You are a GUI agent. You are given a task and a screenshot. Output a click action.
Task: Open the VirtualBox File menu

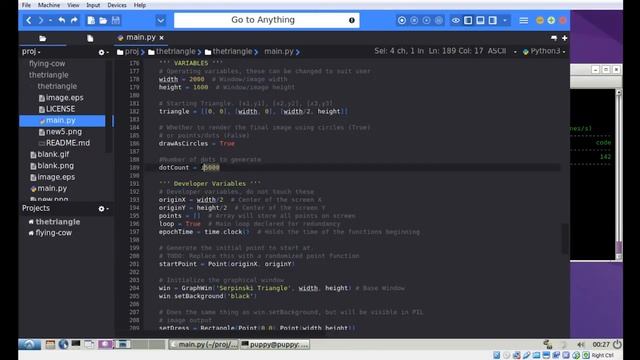(x=26, y=5)
